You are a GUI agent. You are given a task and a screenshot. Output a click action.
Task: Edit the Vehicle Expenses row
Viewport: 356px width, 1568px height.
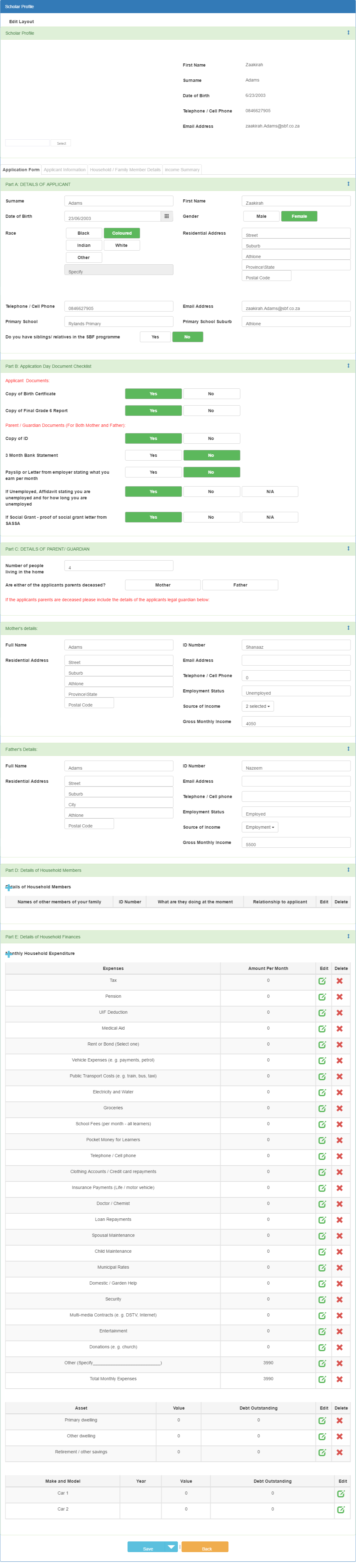[x=323, y=1061]
